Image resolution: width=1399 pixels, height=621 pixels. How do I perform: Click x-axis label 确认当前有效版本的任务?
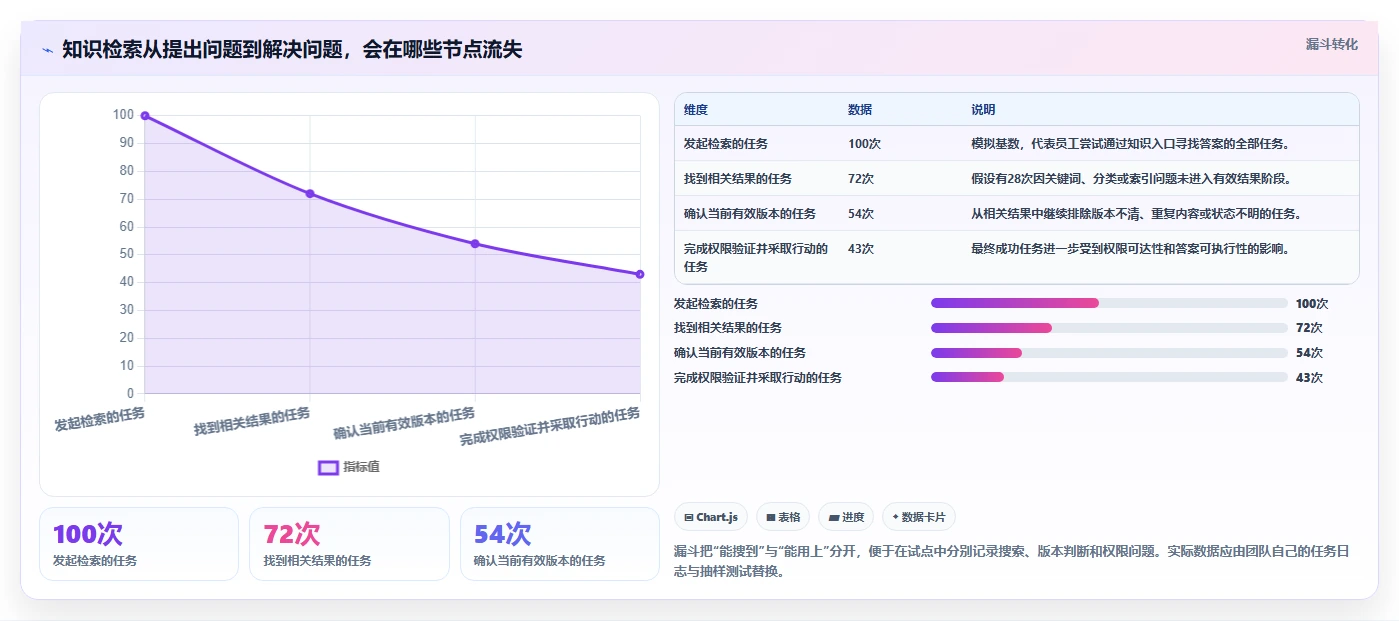pyautogui.click(x=404, y=424)
